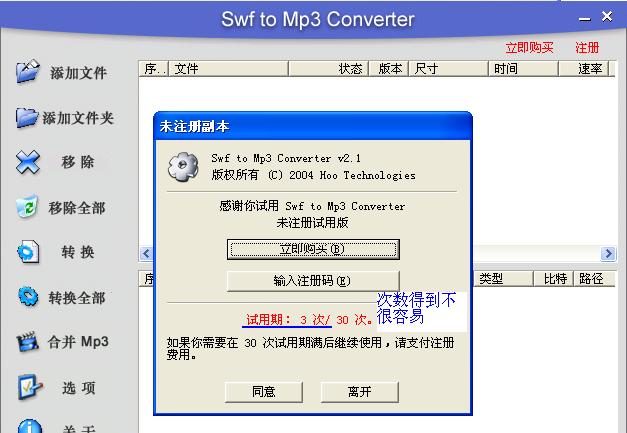627x433 pixels.
Task: Click the 路径 column header
Action: click(x=595, y=279)
